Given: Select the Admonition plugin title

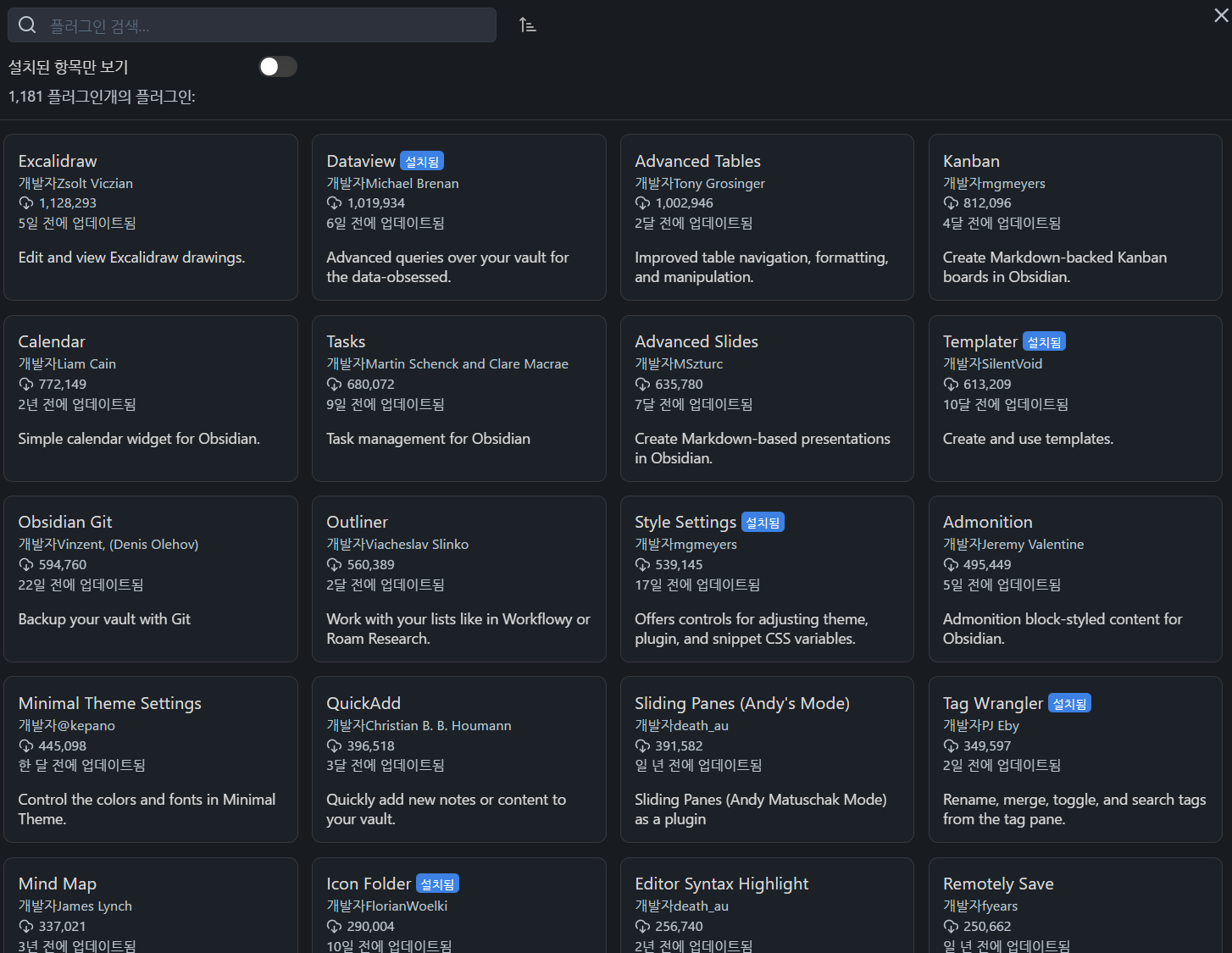Looking at the screenshot, I should point(988,522).
